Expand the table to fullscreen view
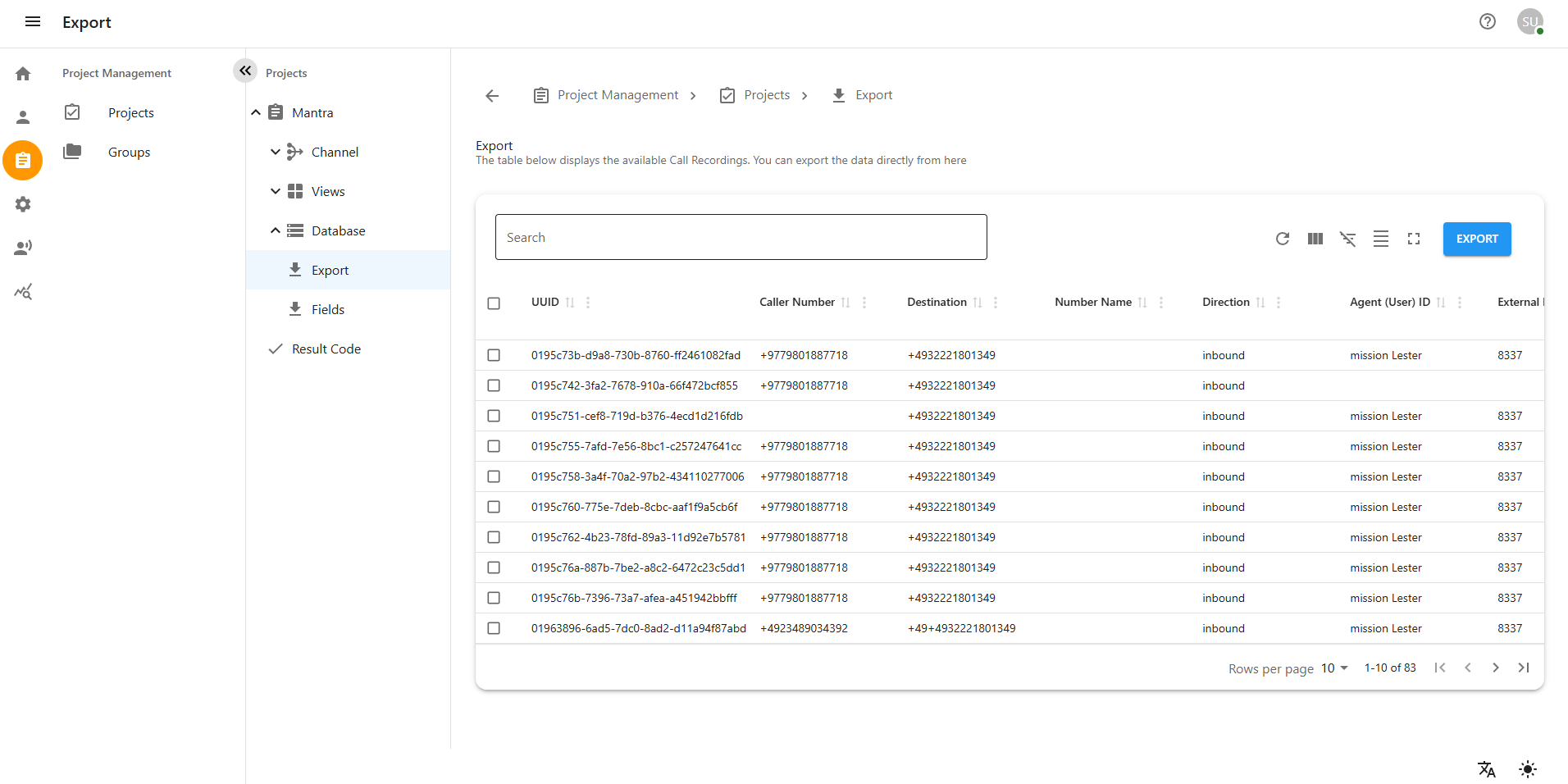 coord(1413,239)
